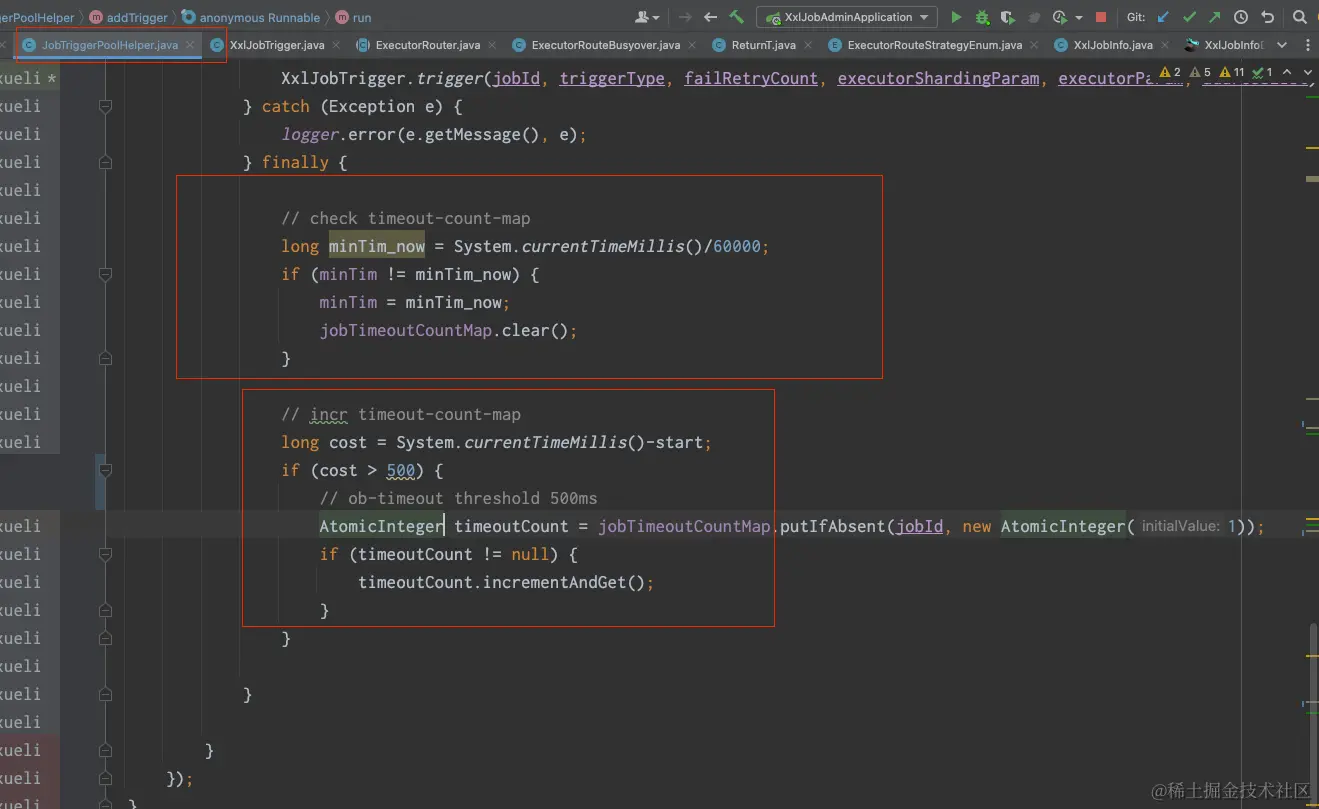Screen dimensions: 1319x809
Task: Open the code-with-me user dropdown
Action: coord(647,17)
